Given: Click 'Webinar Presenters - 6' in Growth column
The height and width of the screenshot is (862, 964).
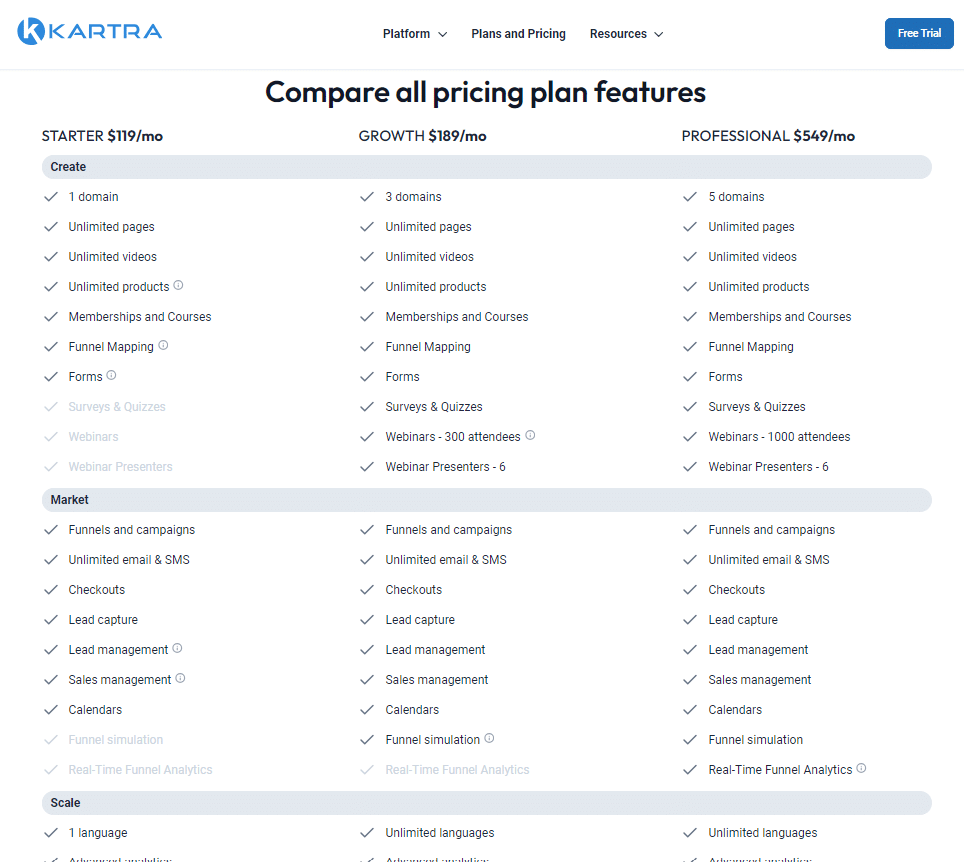Looking at the screenshot, I should click(x=445, y=467).
